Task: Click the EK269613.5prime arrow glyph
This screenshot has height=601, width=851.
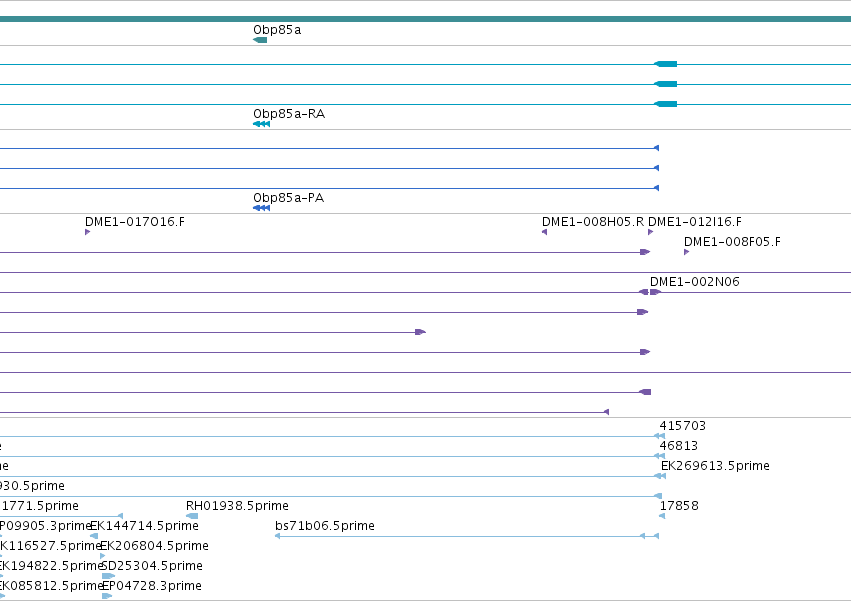Action: click(660, 476)
